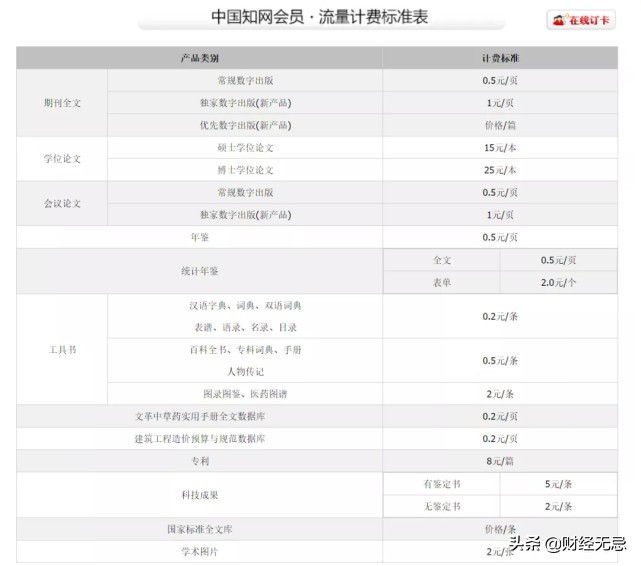Click the 2元/条 price for 无鉴定书
This screenshot has height=566, width=641.
pyautogui.click(x=558, y=506)
